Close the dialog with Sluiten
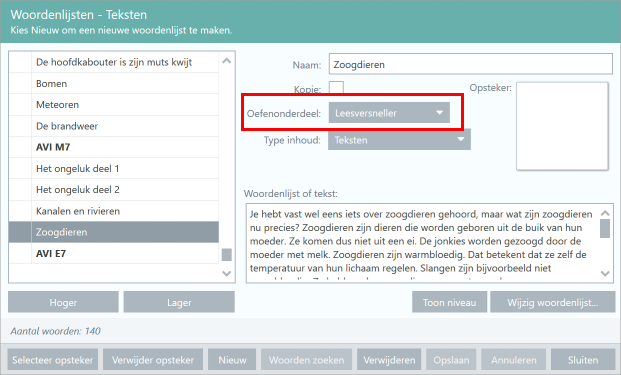Image resolution: width=621 pixels, height=375 pixels. click(583, 360)
